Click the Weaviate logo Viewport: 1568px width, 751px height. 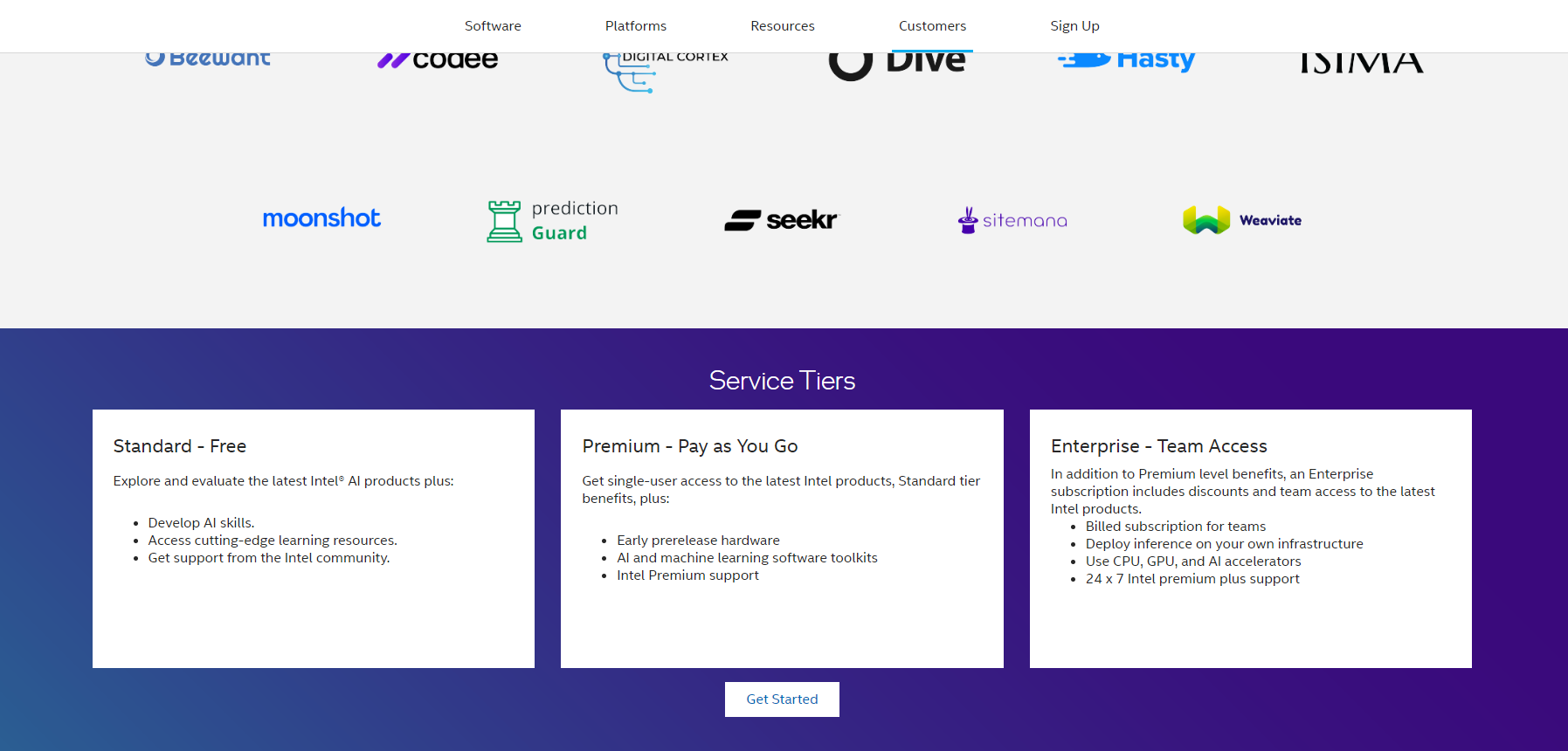tap(1242, 220)
